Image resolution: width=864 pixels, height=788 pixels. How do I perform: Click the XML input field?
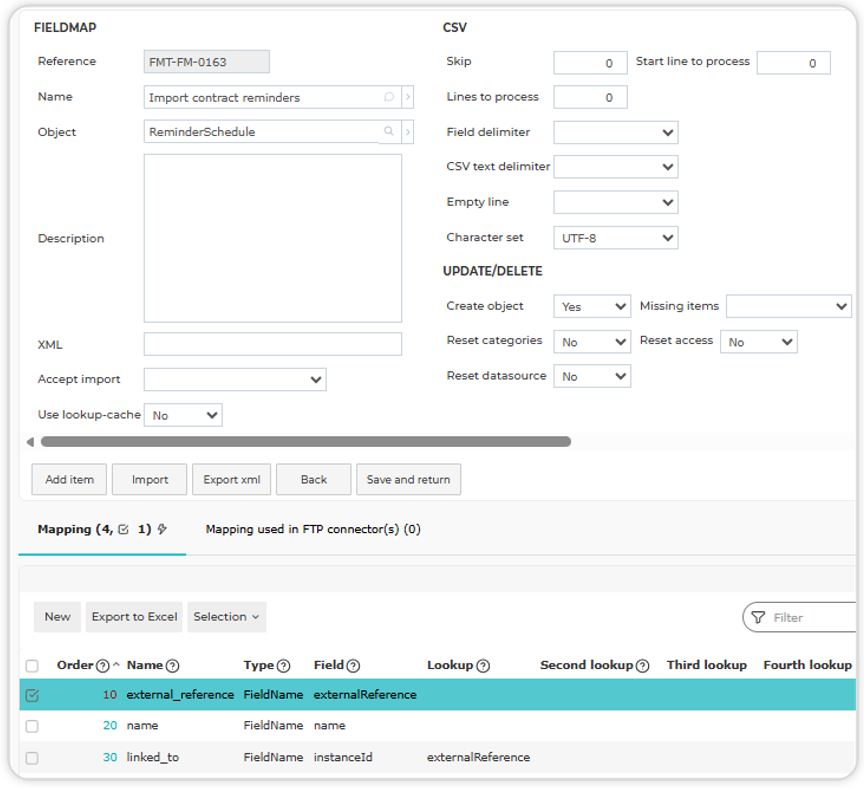(273, 344)
